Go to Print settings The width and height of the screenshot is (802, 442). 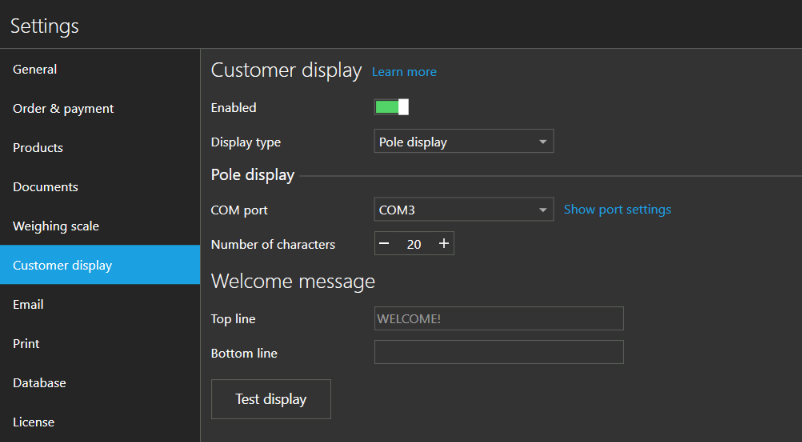(100, 343)
